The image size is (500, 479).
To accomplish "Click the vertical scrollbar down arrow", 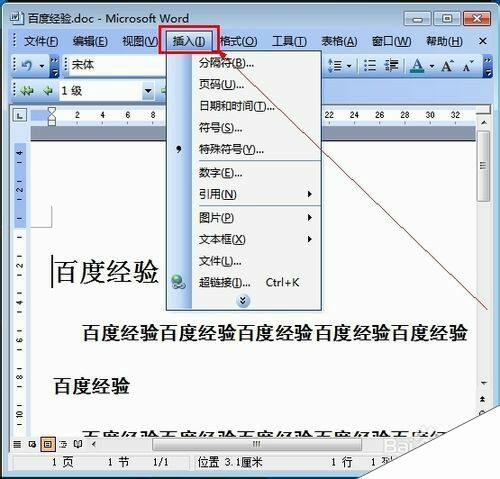I will click(484, 382).
